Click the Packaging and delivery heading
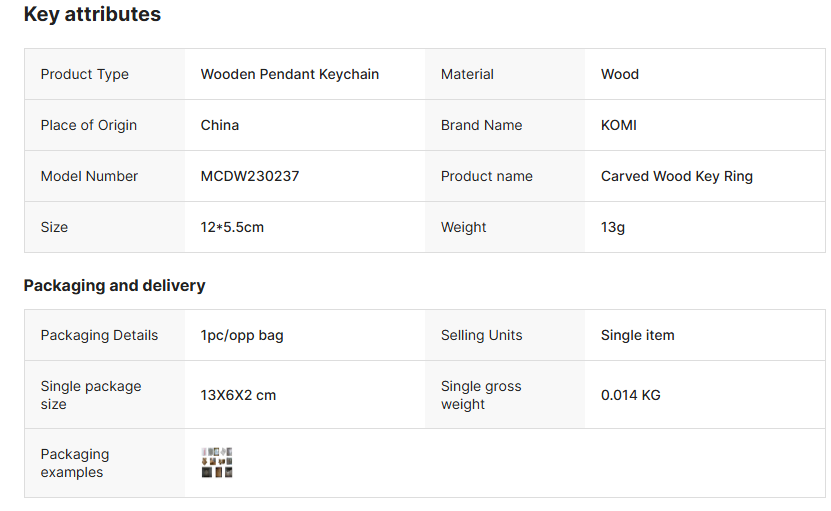This screenshot has height=511, width=831. 114,286
